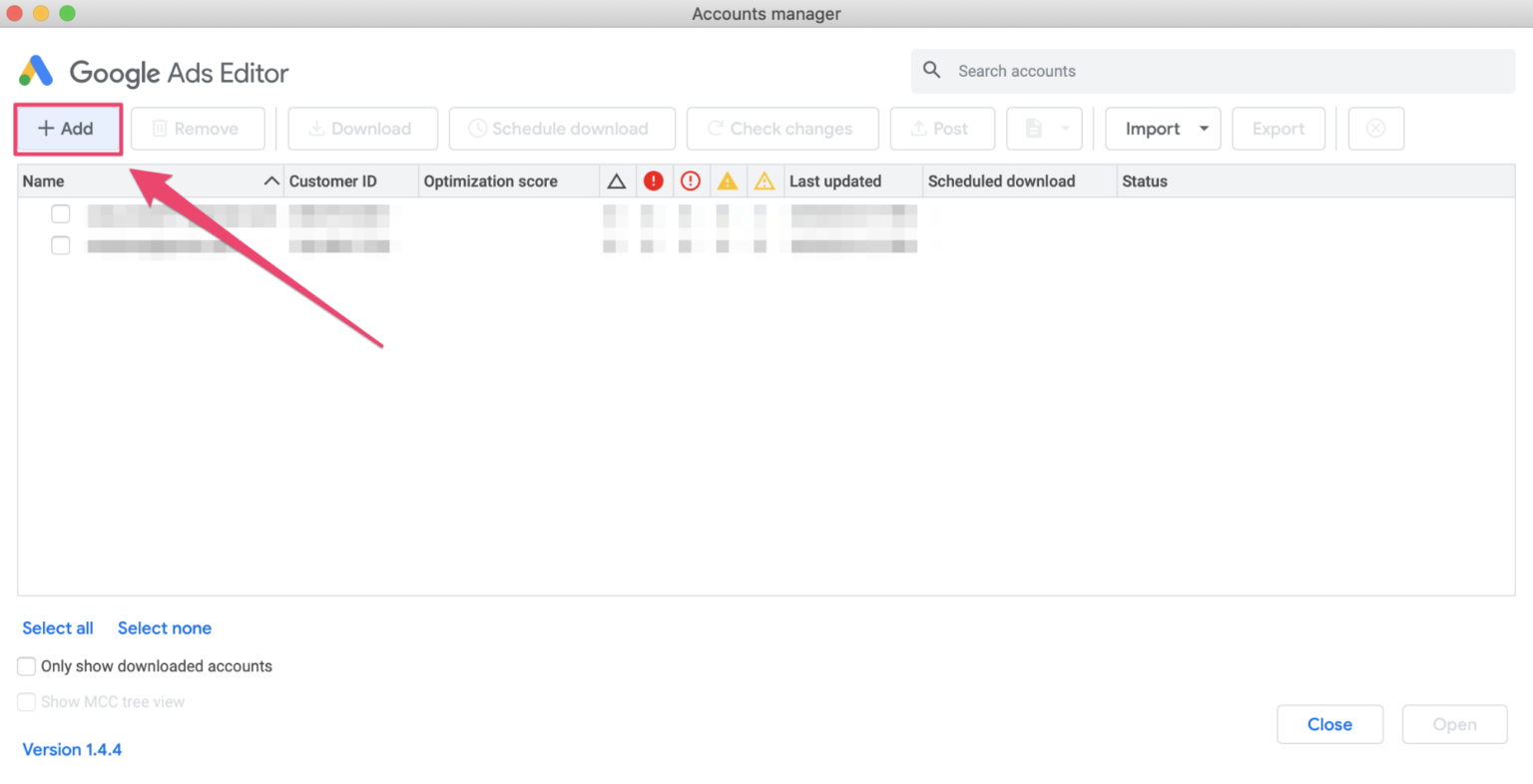Click the Select all link
The image size is (1533, 784).
click(x=57, y=627)
